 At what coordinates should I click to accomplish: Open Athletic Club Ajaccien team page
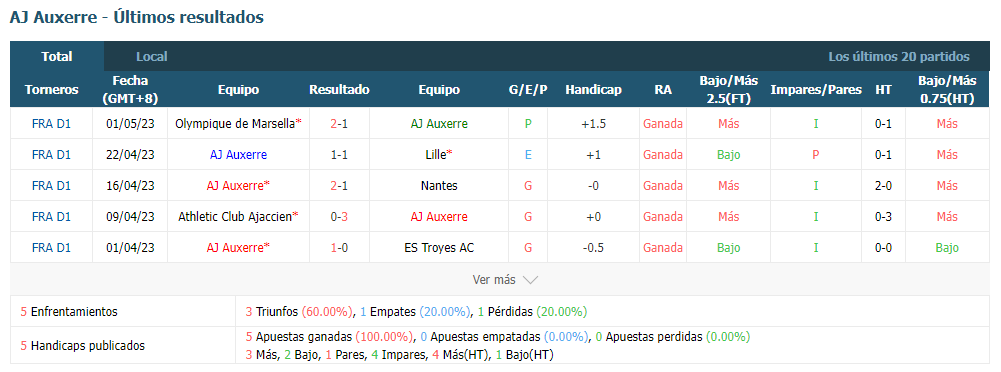click(236, 216)
